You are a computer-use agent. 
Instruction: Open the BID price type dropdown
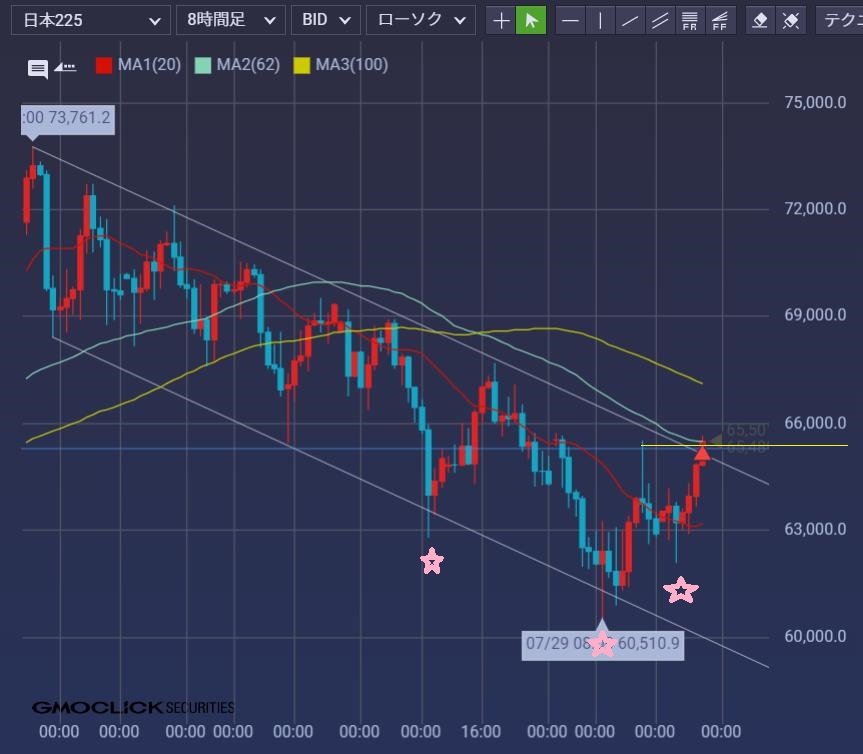click(326, 20)
